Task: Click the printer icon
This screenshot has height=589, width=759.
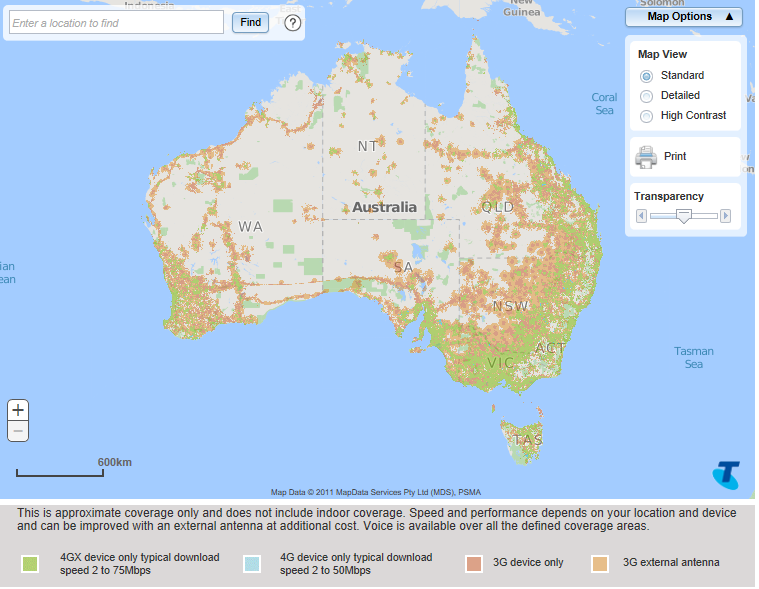Action: [x=646, y=157]
